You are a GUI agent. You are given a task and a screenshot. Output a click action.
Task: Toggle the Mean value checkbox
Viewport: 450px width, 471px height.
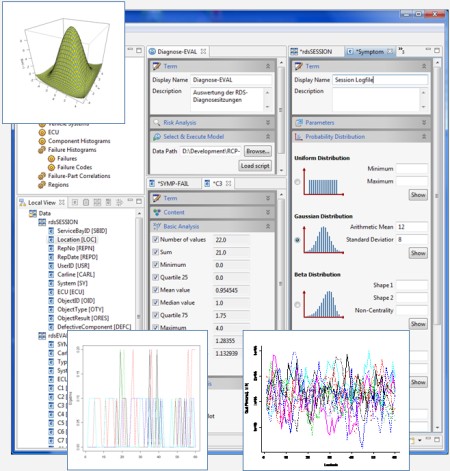coord(155,290)
